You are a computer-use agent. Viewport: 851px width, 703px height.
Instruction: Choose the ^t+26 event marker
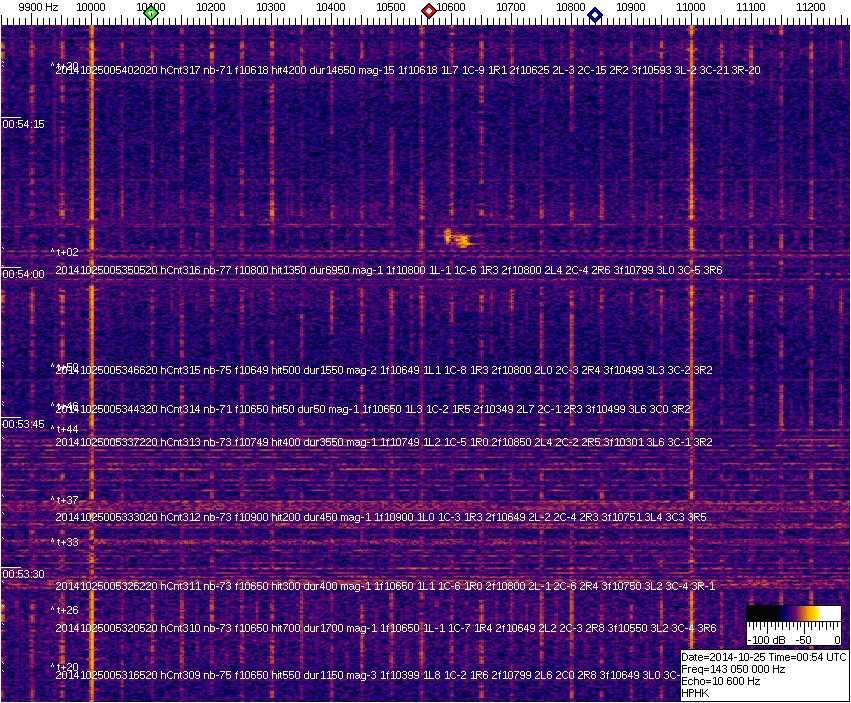[65, 610]
